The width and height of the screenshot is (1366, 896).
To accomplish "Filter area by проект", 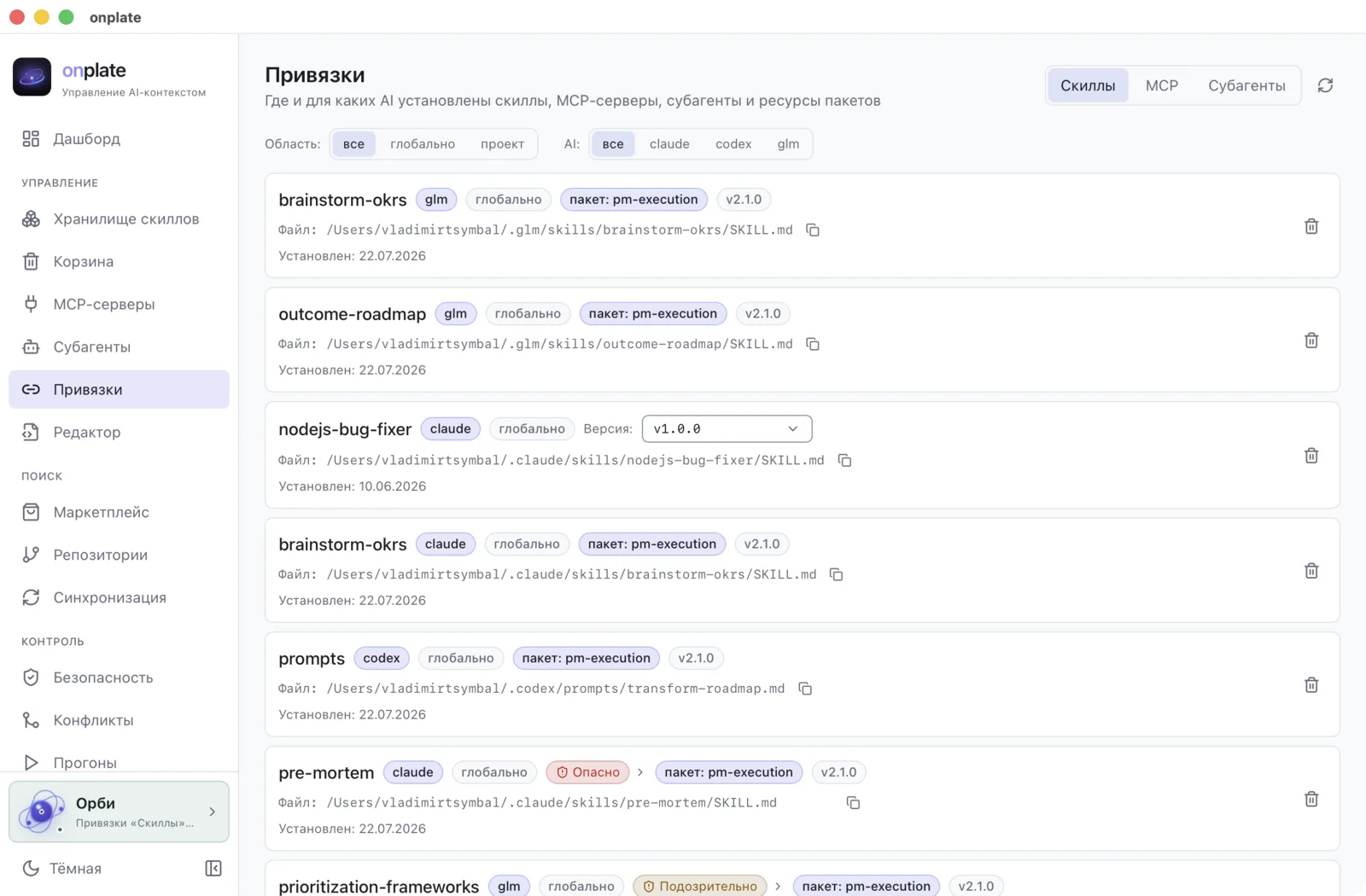I will [502, 144].
